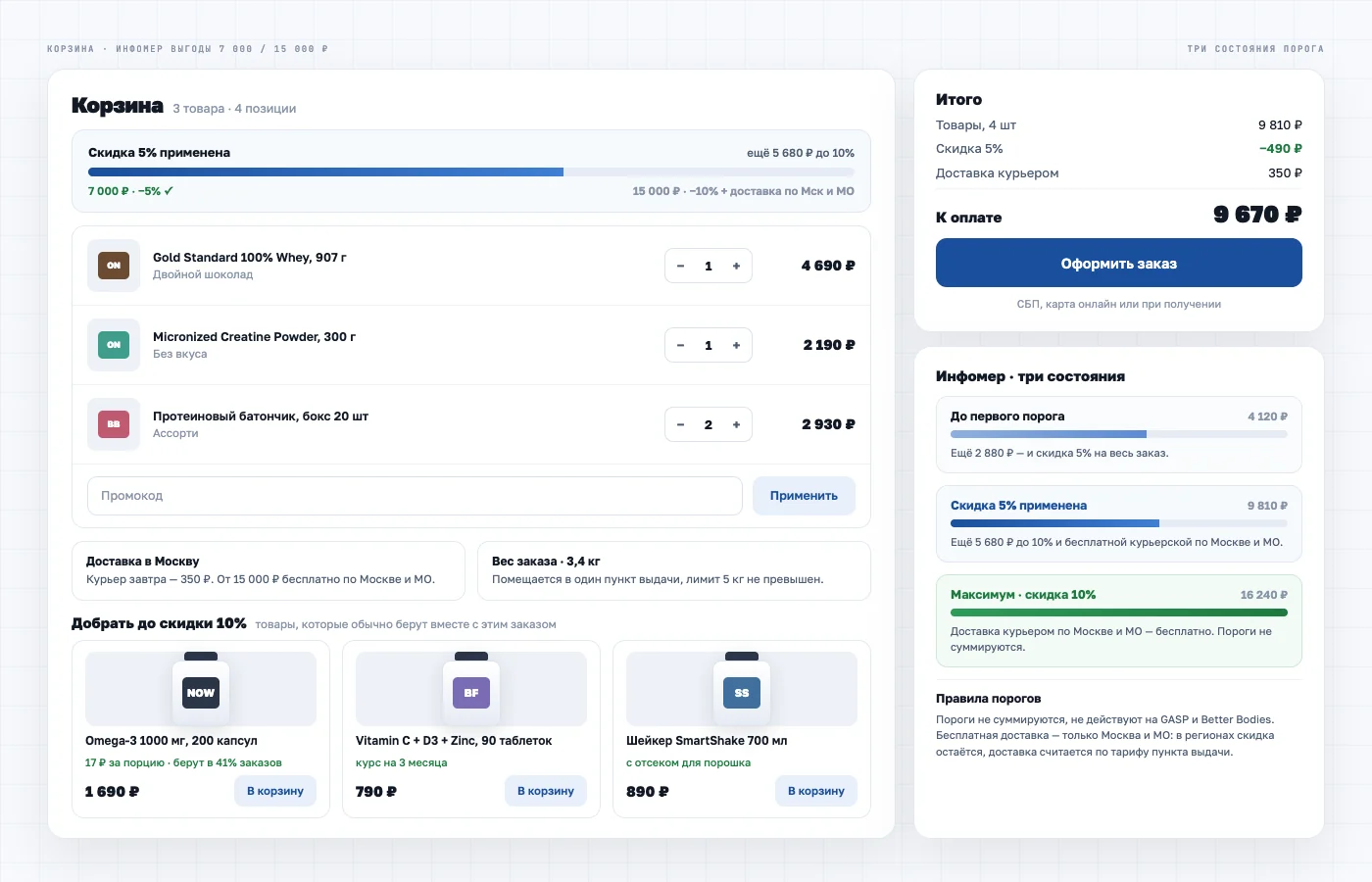Click the Шейкер SmartShake 700 мл title
This screenshot has width=1372, height=882.
click(x=707, y=741)
